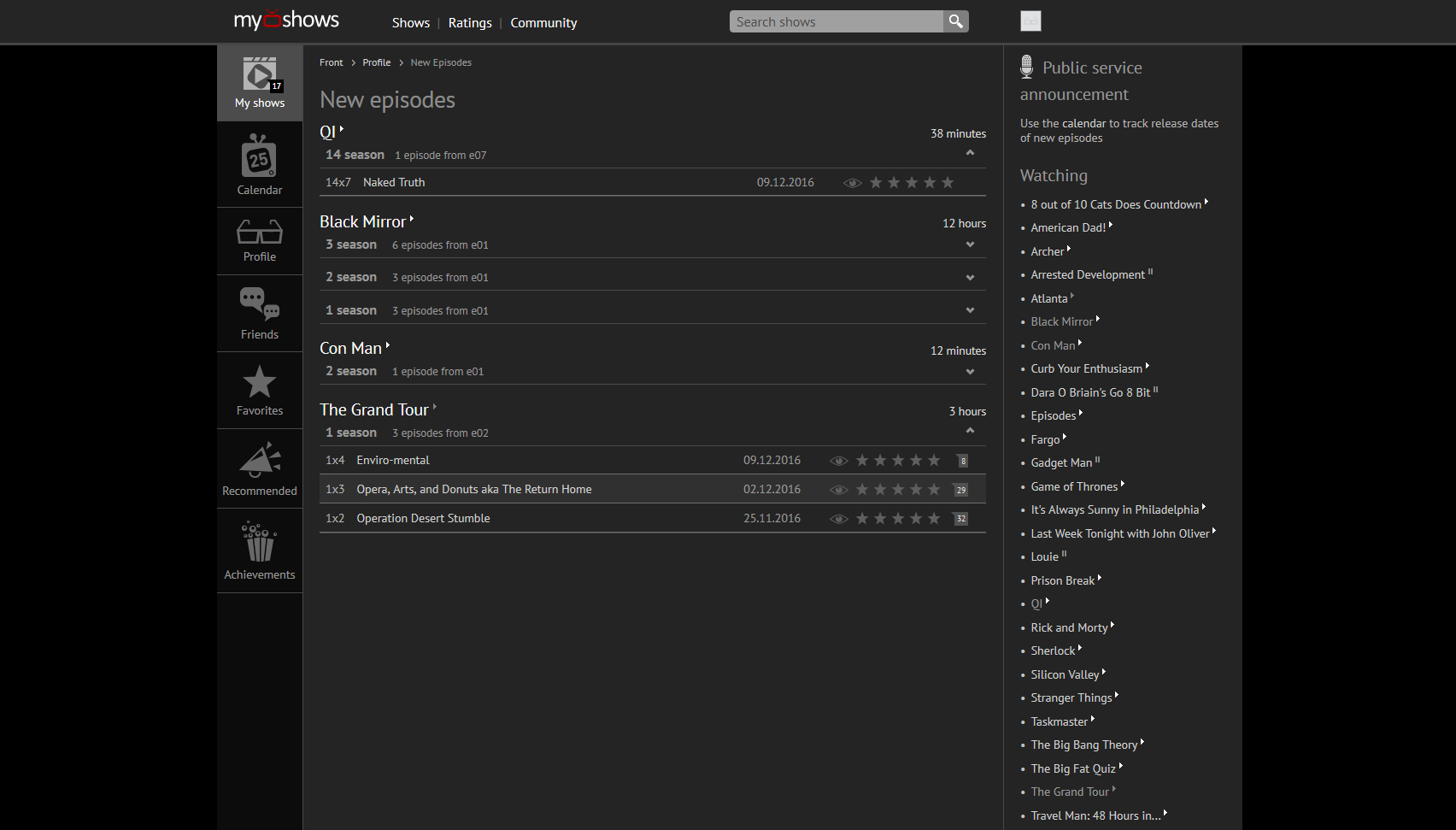The height and width of the screenshot is (830, 1456).
Task: Mark Operation Desert Stumble as watched
Action: [x=839, y=519]
